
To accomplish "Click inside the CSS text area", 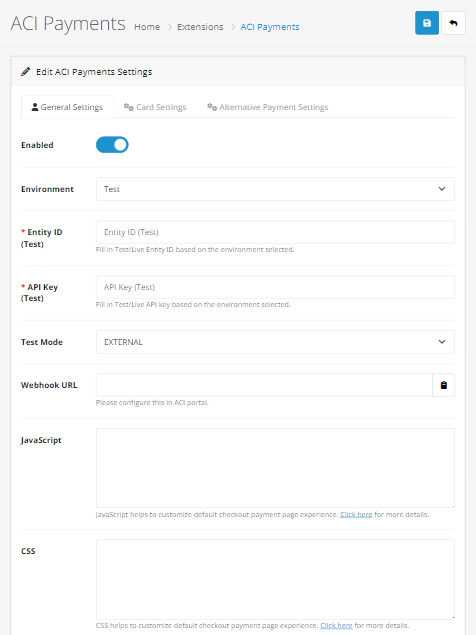I will [x=275, y=579].
